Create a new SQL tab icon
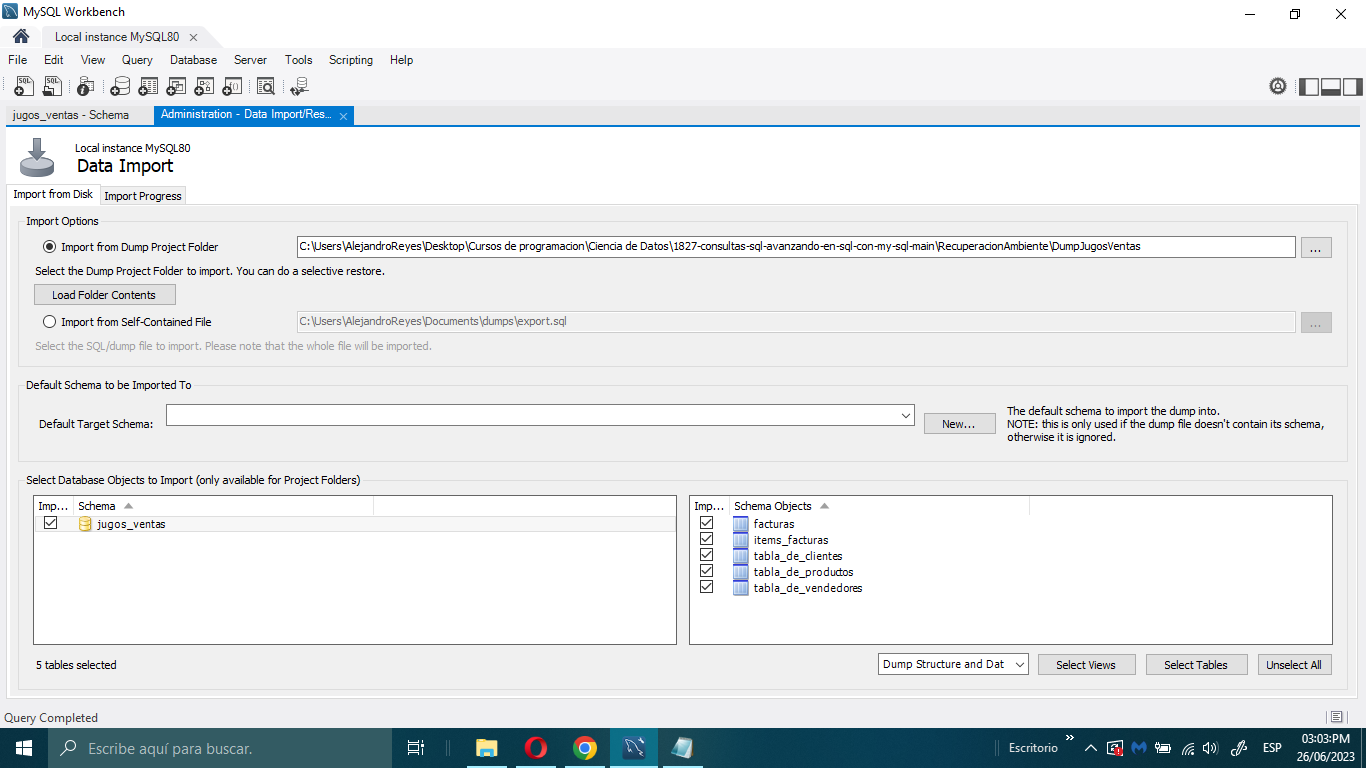1366x768 pixels. [25, 87]
